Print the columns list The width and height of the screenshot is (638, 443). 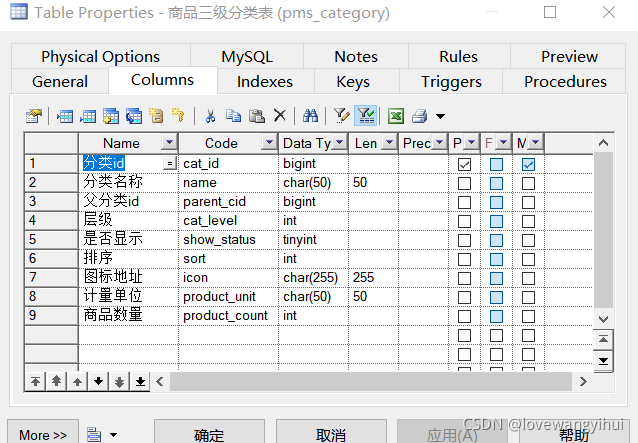419,116
